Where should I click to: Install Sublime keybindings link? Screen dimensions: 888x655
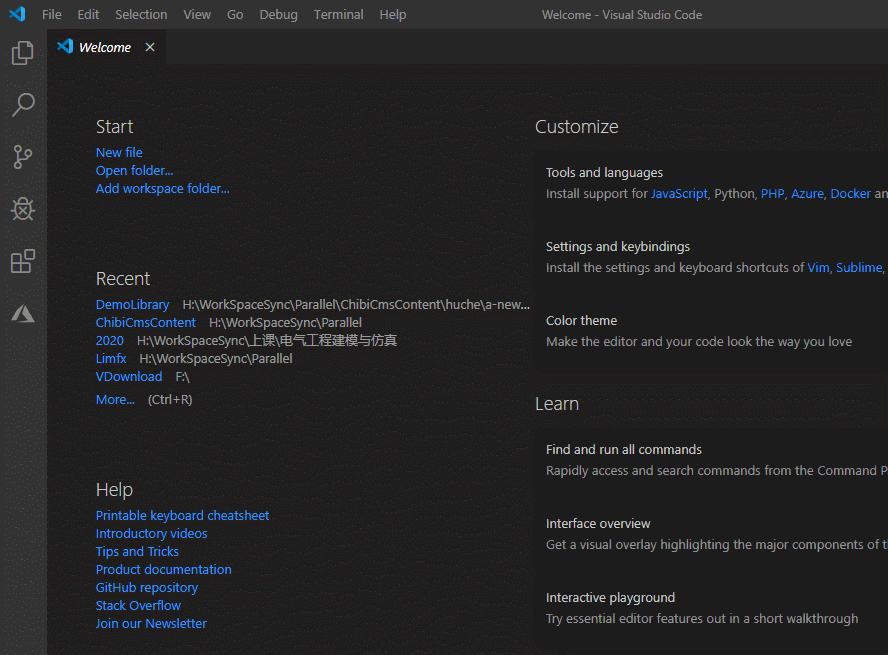[859, 268]
